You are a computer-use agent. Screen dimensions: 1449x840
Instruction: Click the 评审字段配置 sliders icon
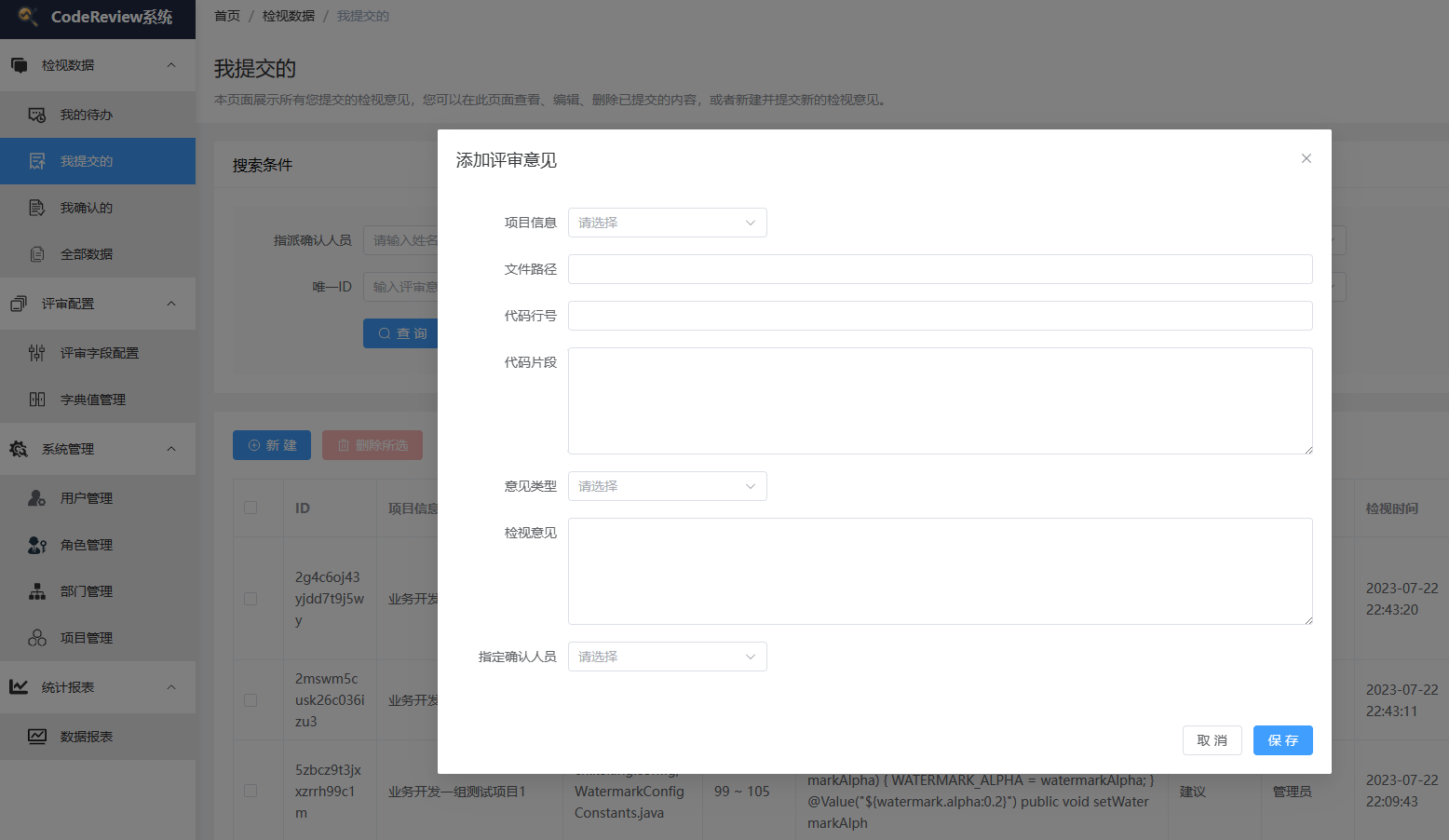[x=37, y=353]
